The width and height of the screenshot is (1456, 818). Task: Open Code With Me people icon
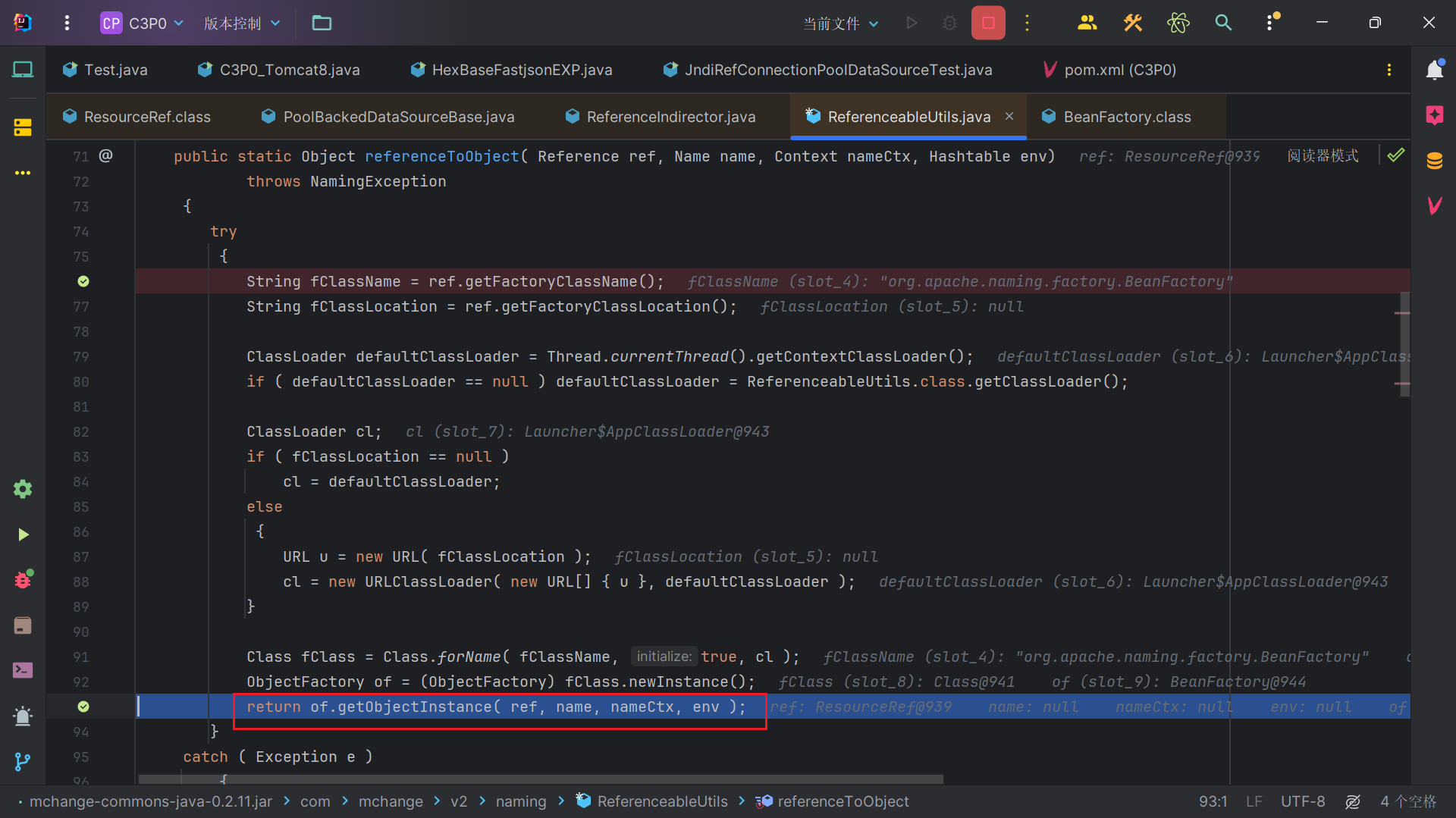tap(1087, 23)
